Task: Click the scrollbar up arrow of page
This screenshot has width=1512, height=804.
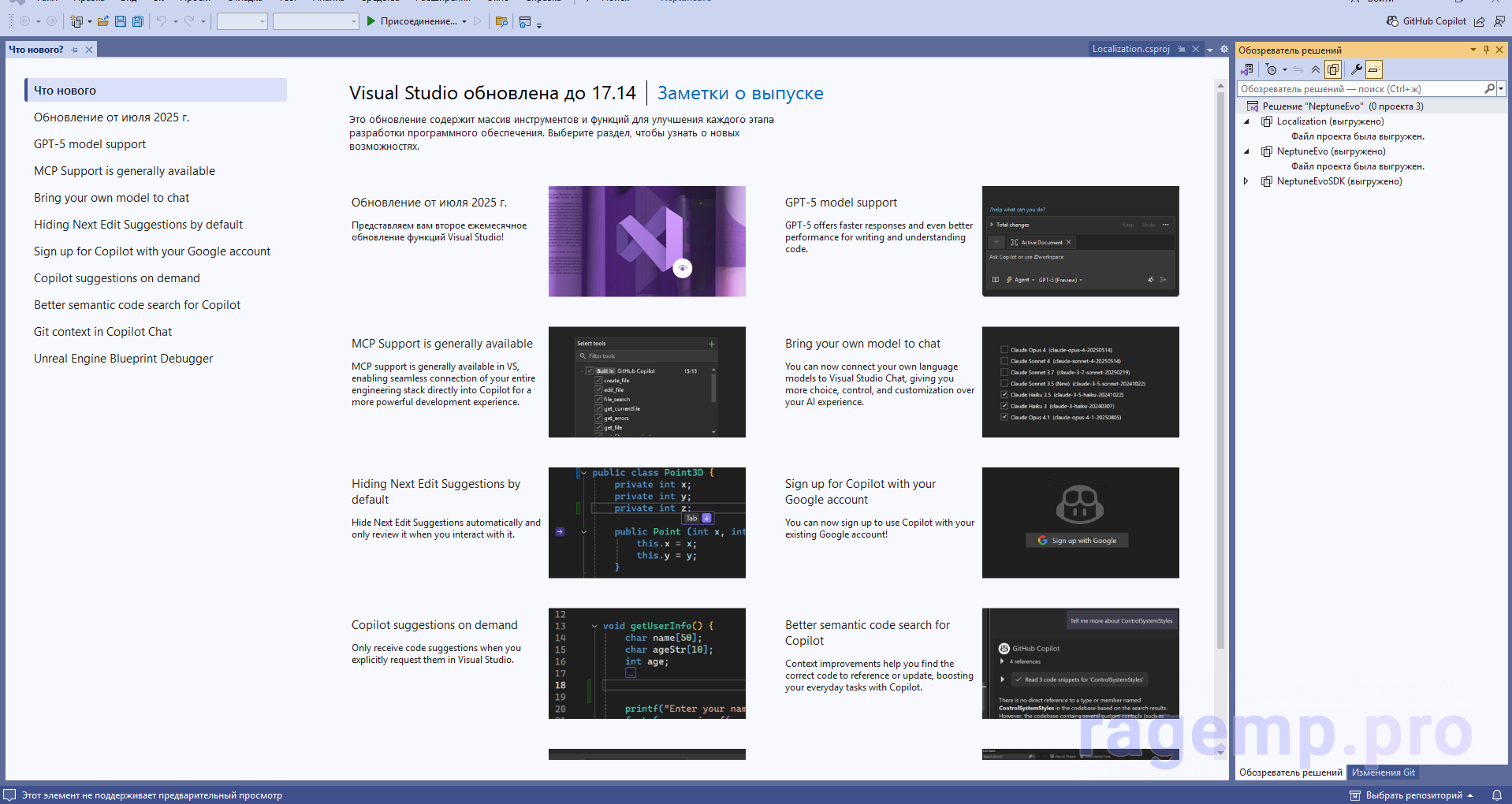Action: tap(1220, 85)
